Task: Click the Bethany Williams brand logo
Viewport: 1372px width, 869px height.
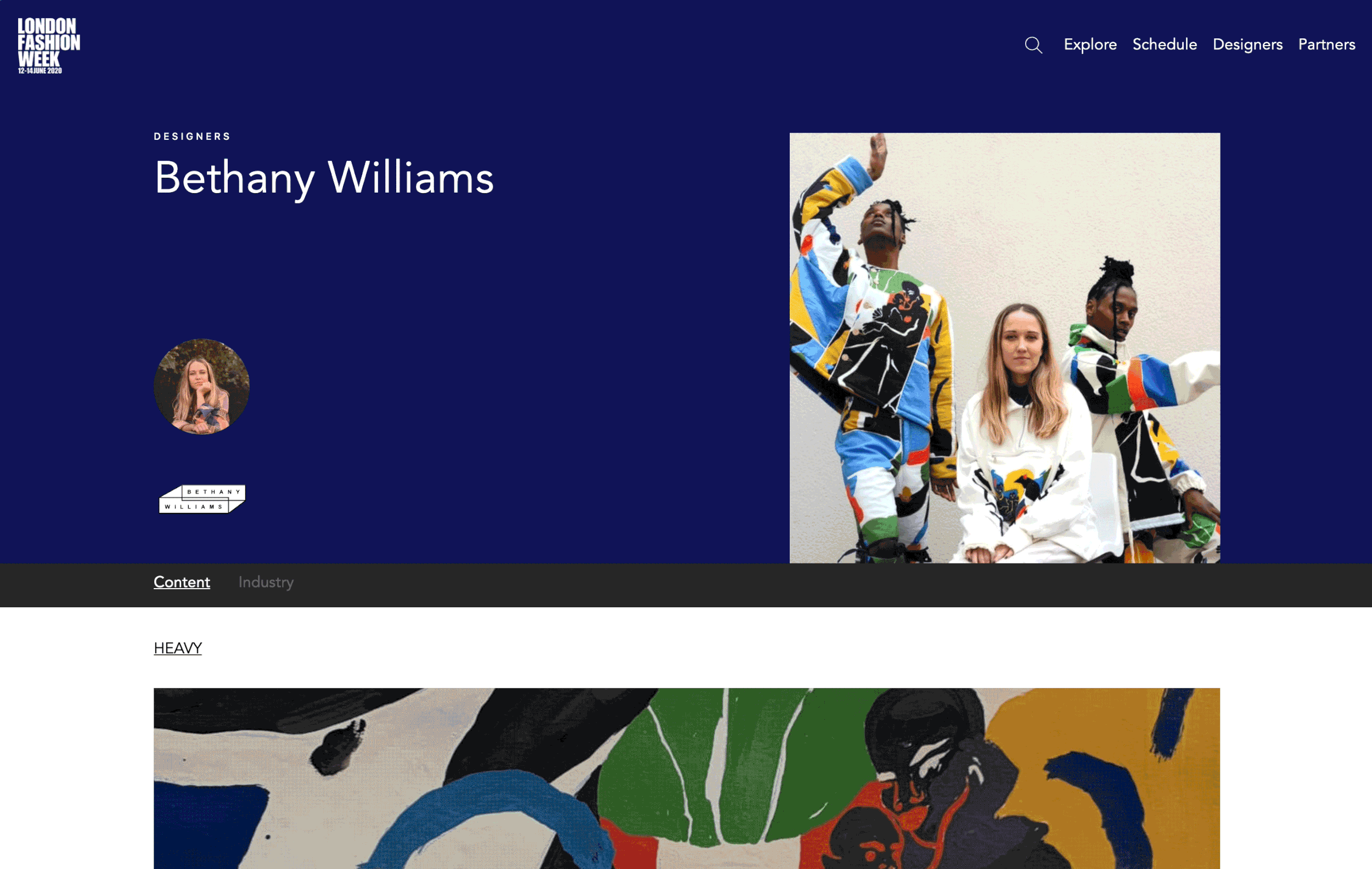Action: pyautogui.click(x=202, y=499)
